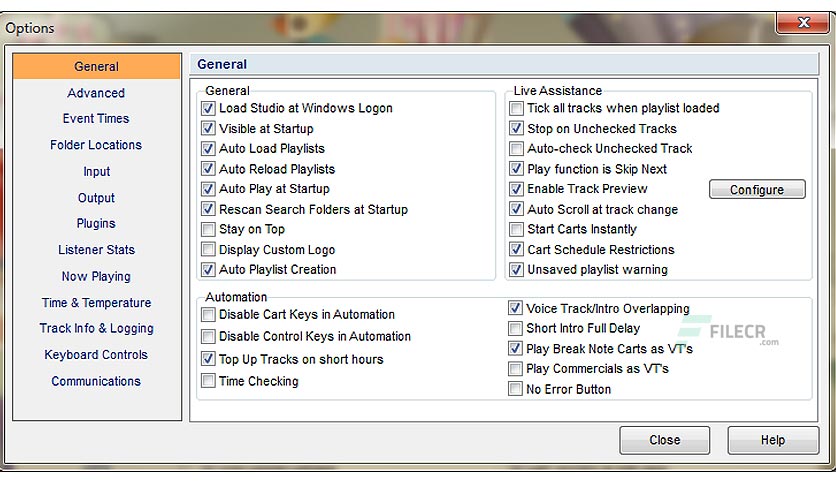Screen dimensions: 836x484
Task: Tick the Time Checking checkbox
Action: point(208,381)
